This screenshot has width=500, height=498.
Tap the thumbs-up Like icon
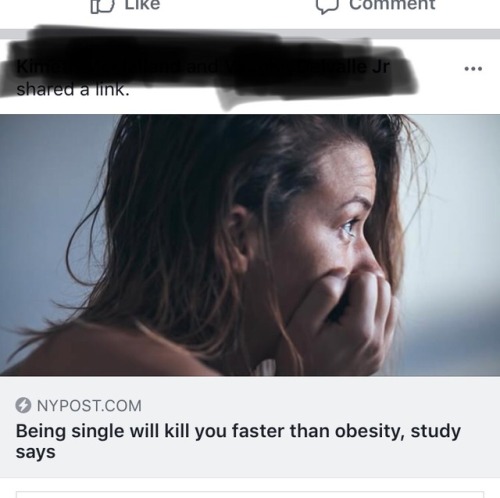(x=102, y=7)
